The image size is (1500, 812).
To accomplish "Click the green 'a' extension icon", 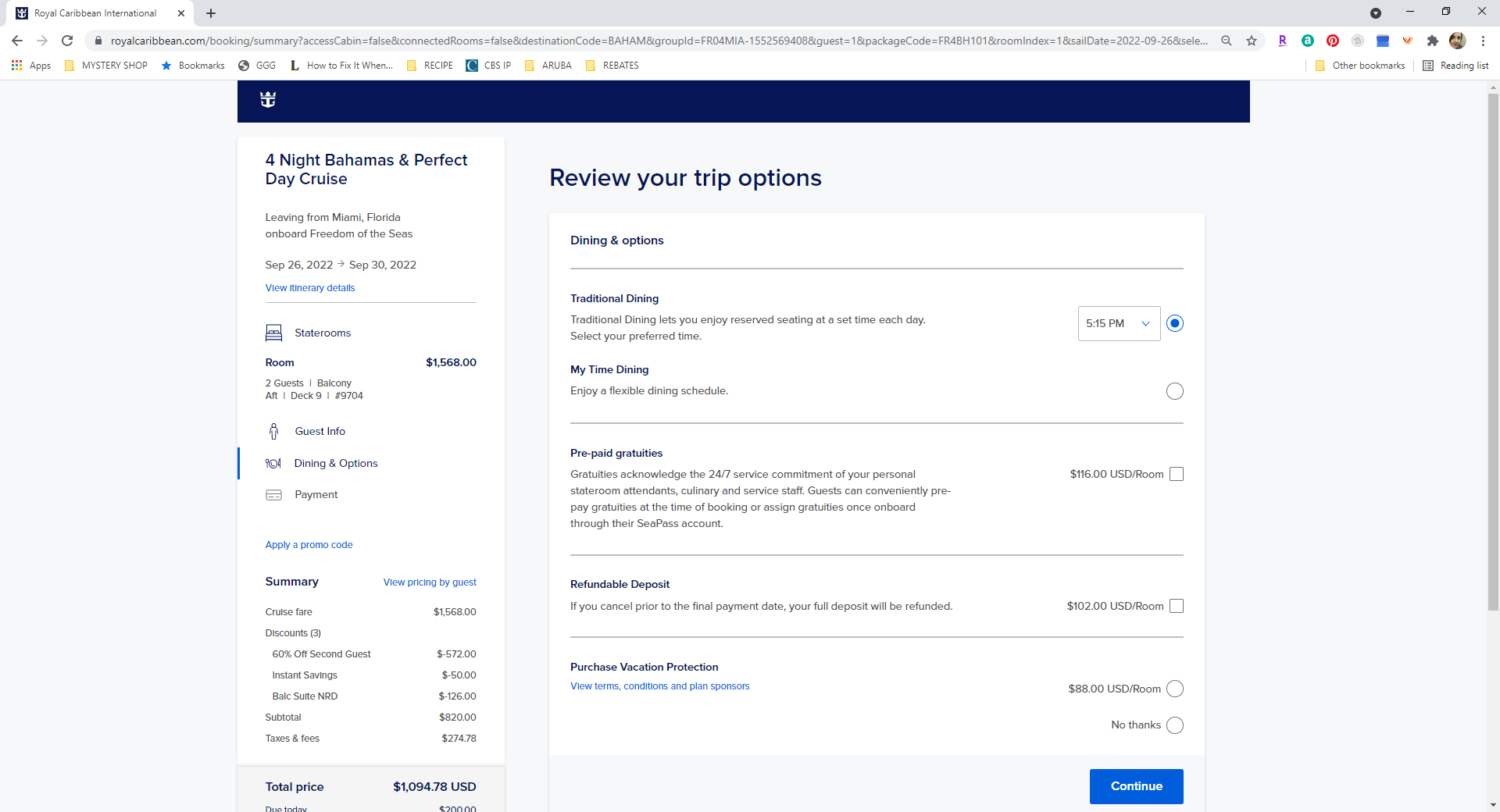I will [1308, 41].
